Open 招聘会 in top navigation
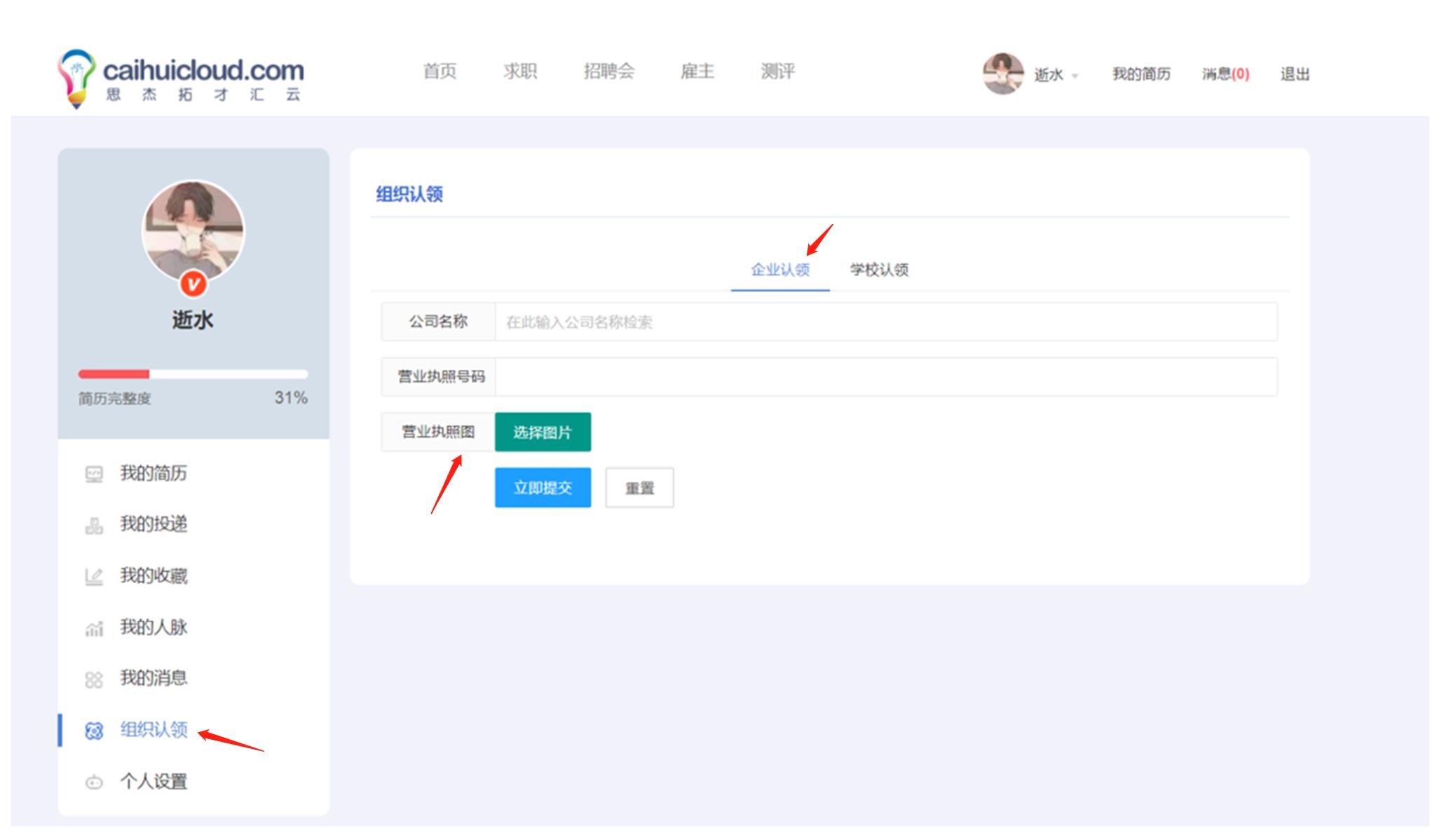 tap(608, 71)
